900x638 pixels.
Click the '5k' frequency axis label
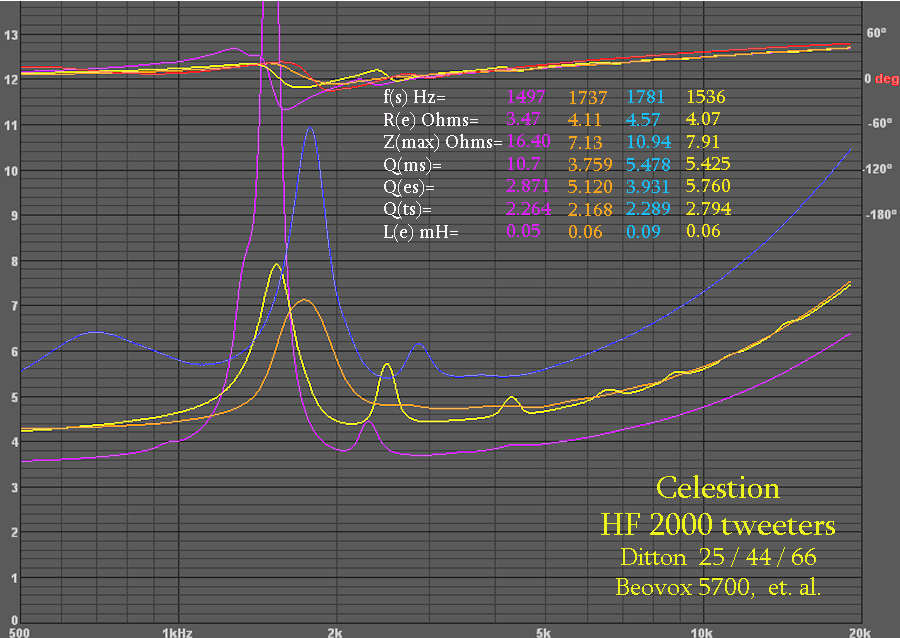coord(544,632)
